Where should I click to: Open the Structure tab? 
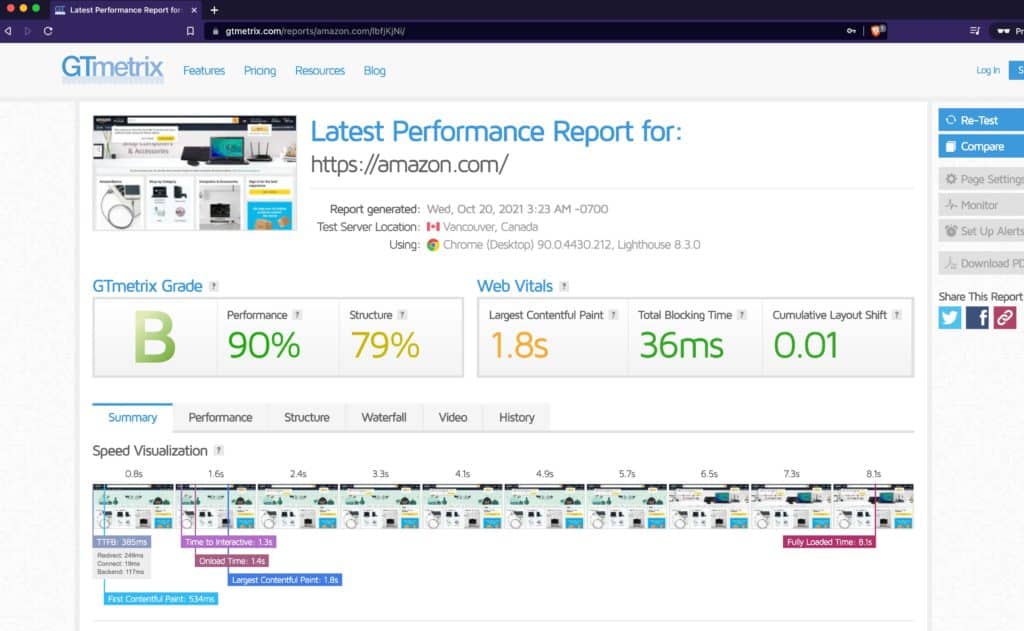(306, 417)
